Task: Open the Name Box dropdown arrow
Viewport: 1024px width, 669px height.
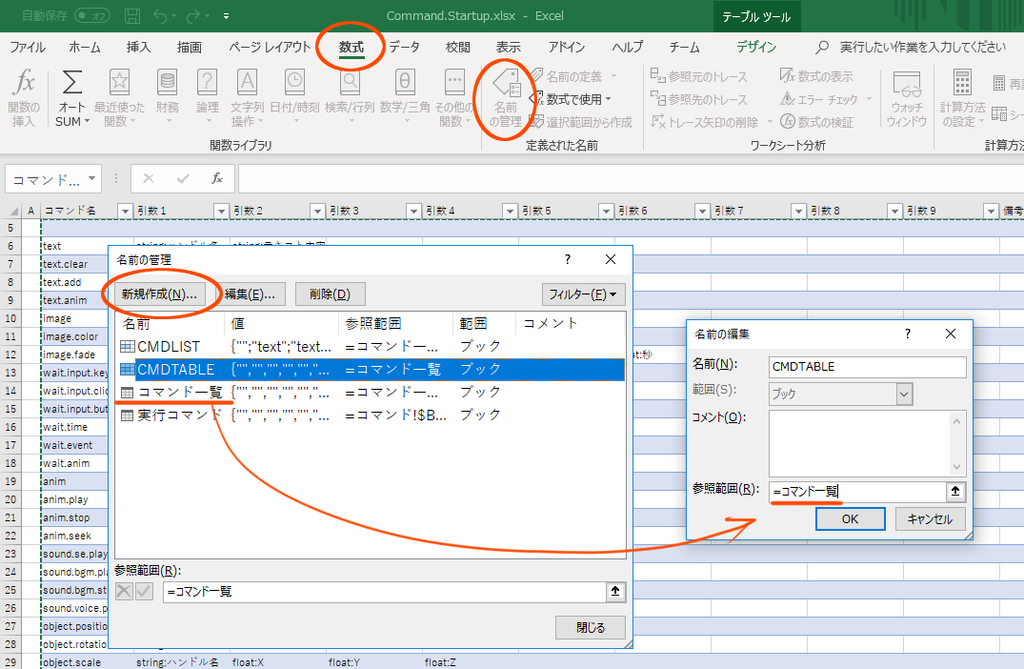Action: coord(92,178)
